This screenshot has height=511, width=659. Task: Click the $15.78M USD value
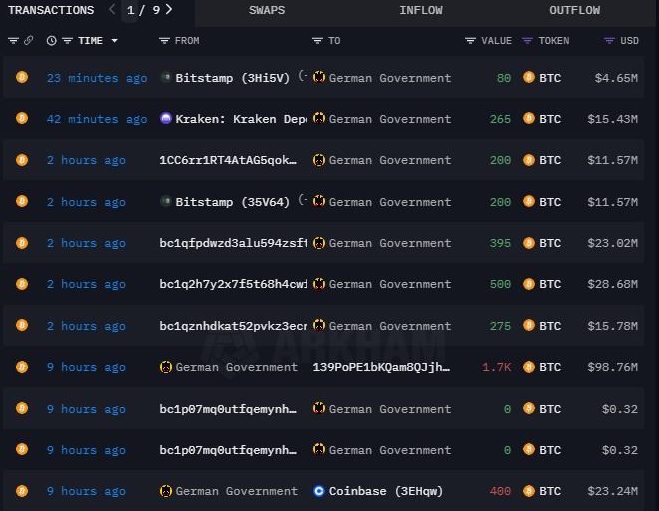point(612,326)
